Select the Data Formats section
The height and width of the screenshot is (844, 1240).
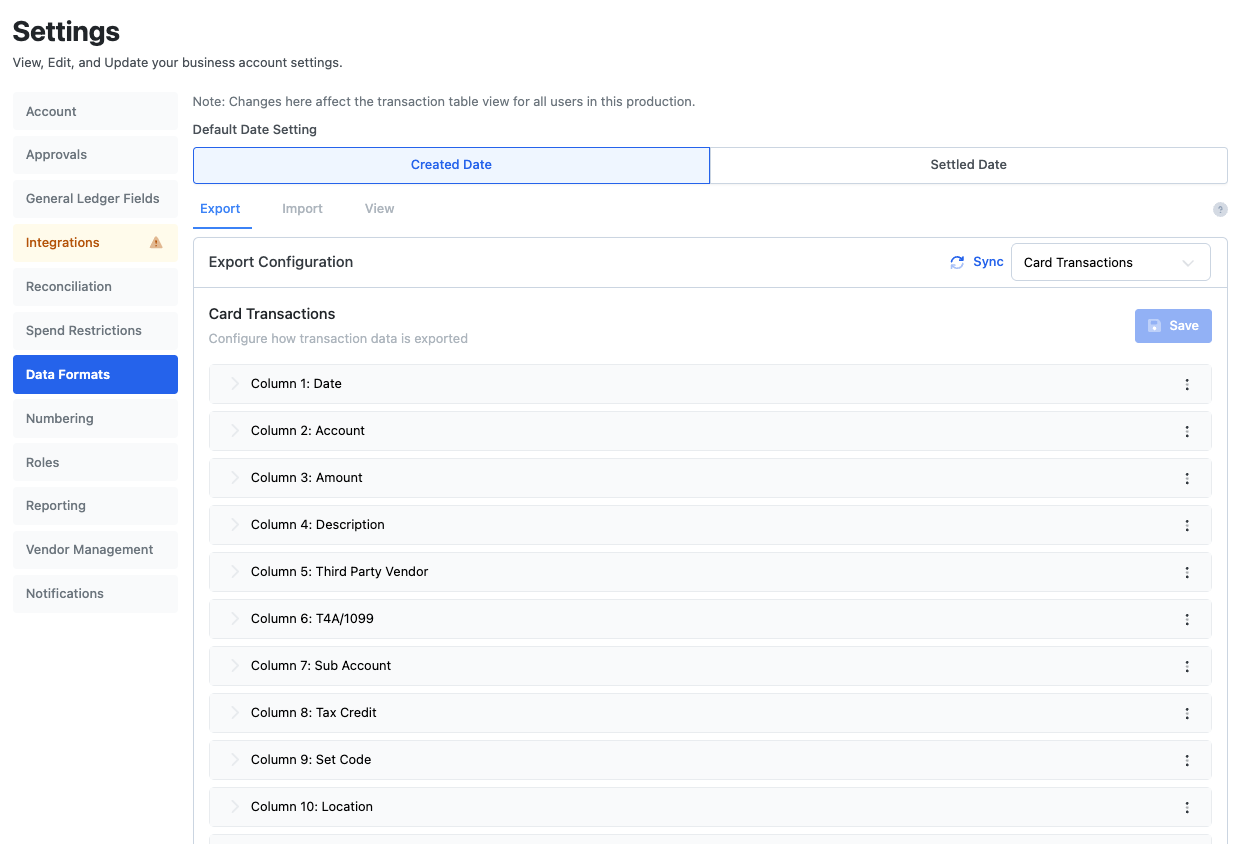click(x=95, y=375)
